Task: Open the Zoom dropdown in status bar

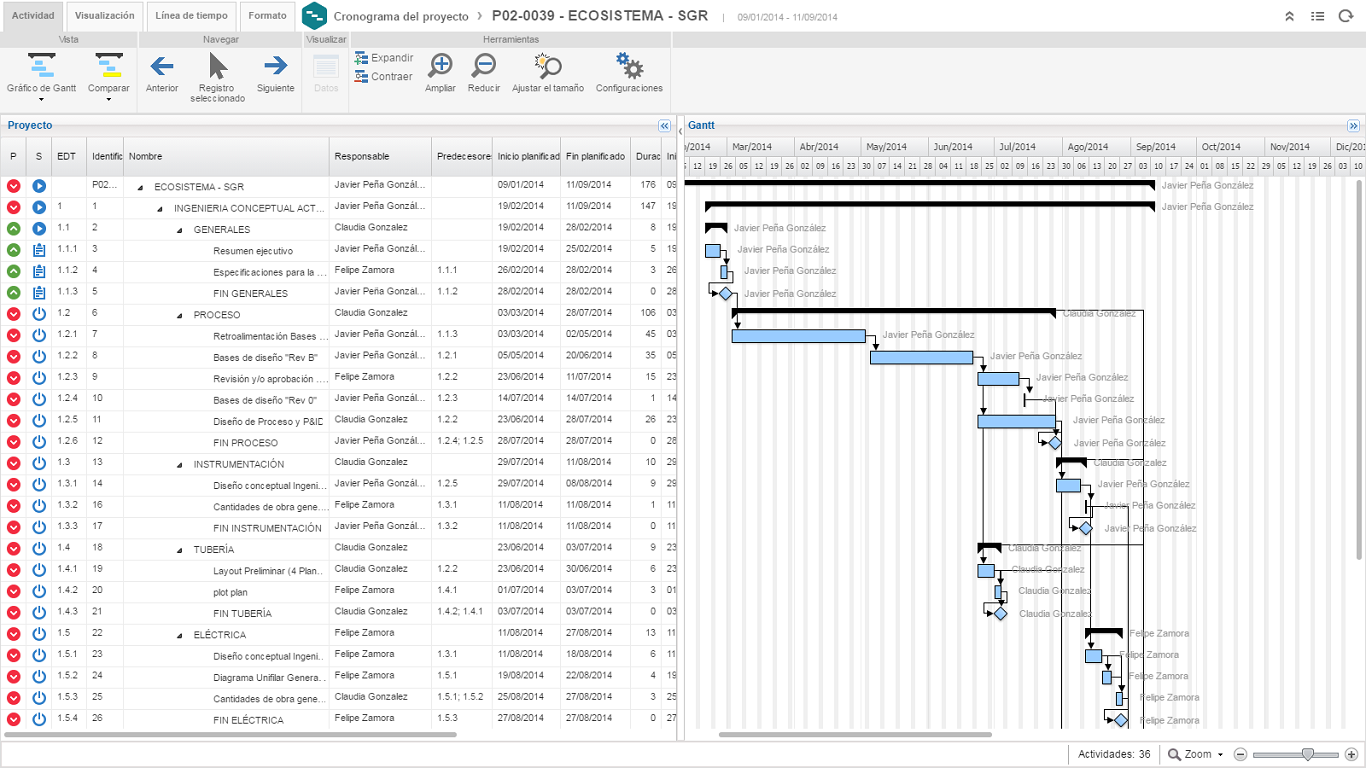Action: pyautogui.click(x=1196, y=754)
